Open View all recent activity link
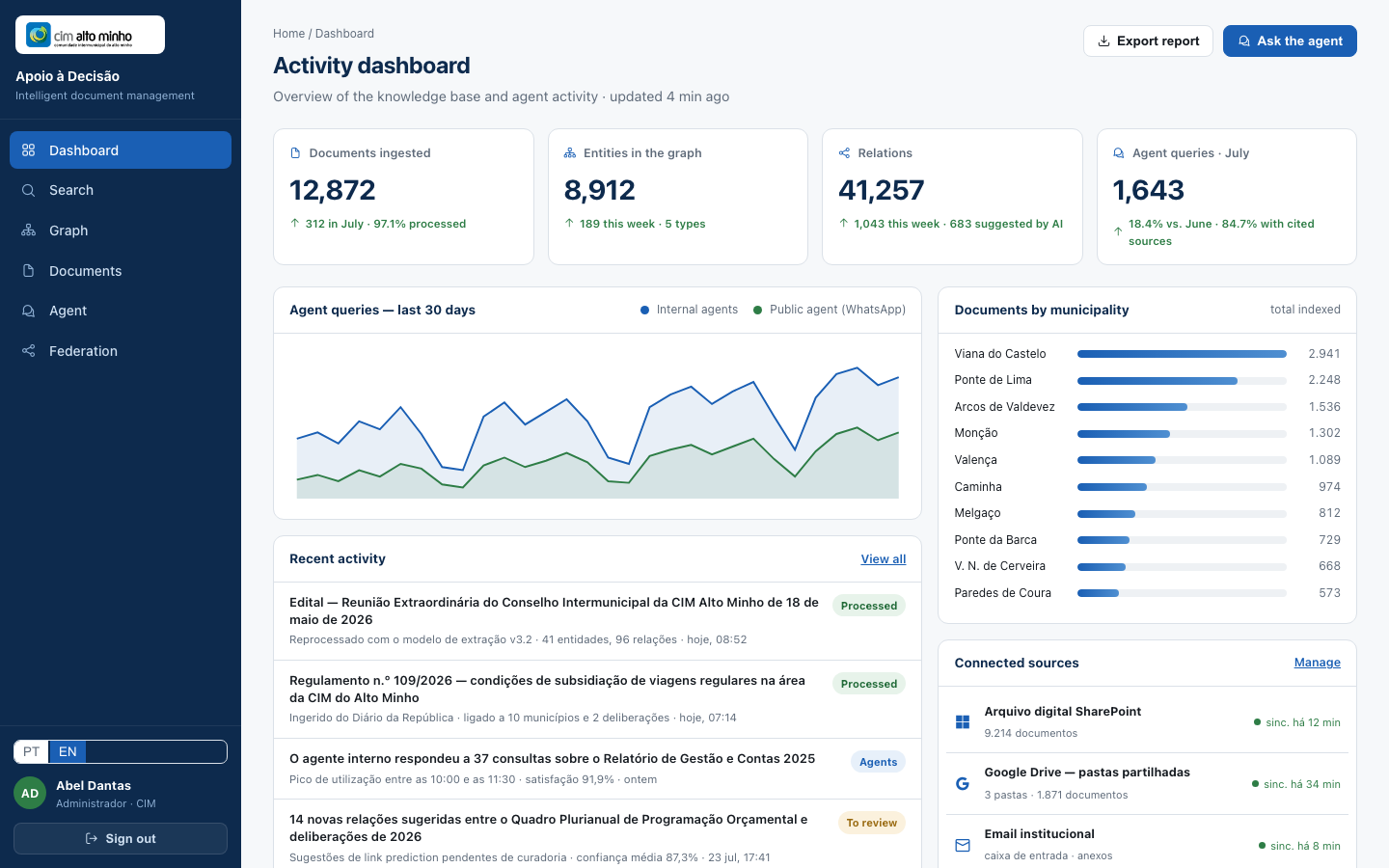 click(884, 559)
